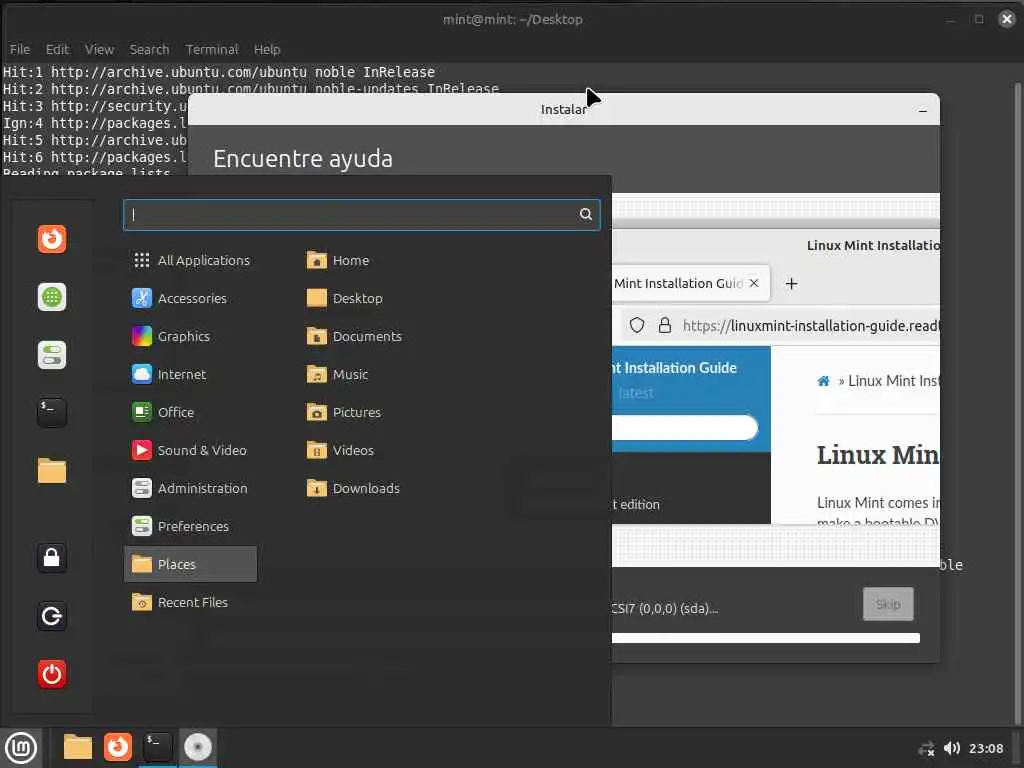Open the terminal Terminal menu
Viewport: 1024px width, 768px height.
(x=212, y=50)
